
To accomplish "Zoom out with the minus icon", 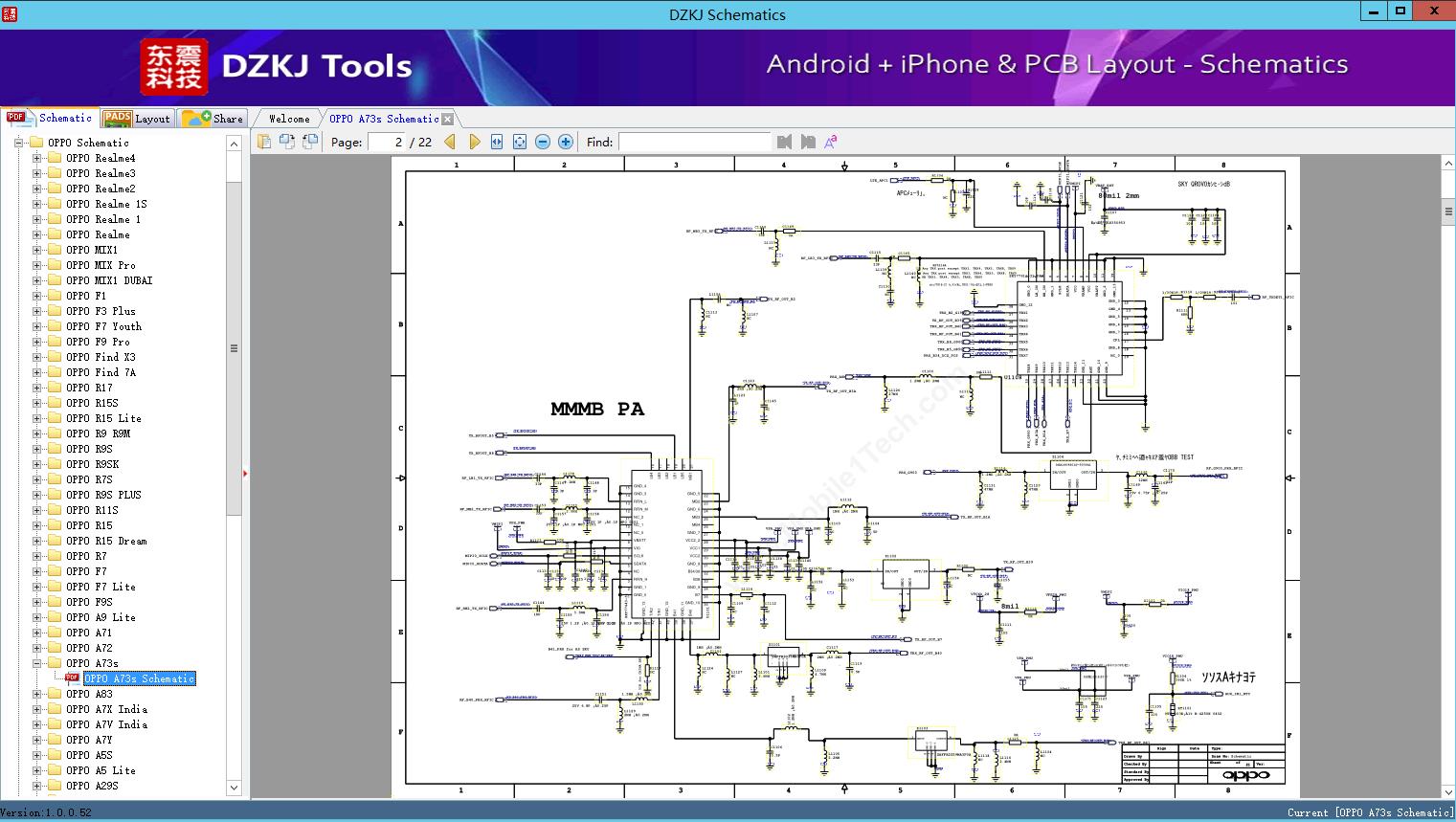I will tap(543, 142).
